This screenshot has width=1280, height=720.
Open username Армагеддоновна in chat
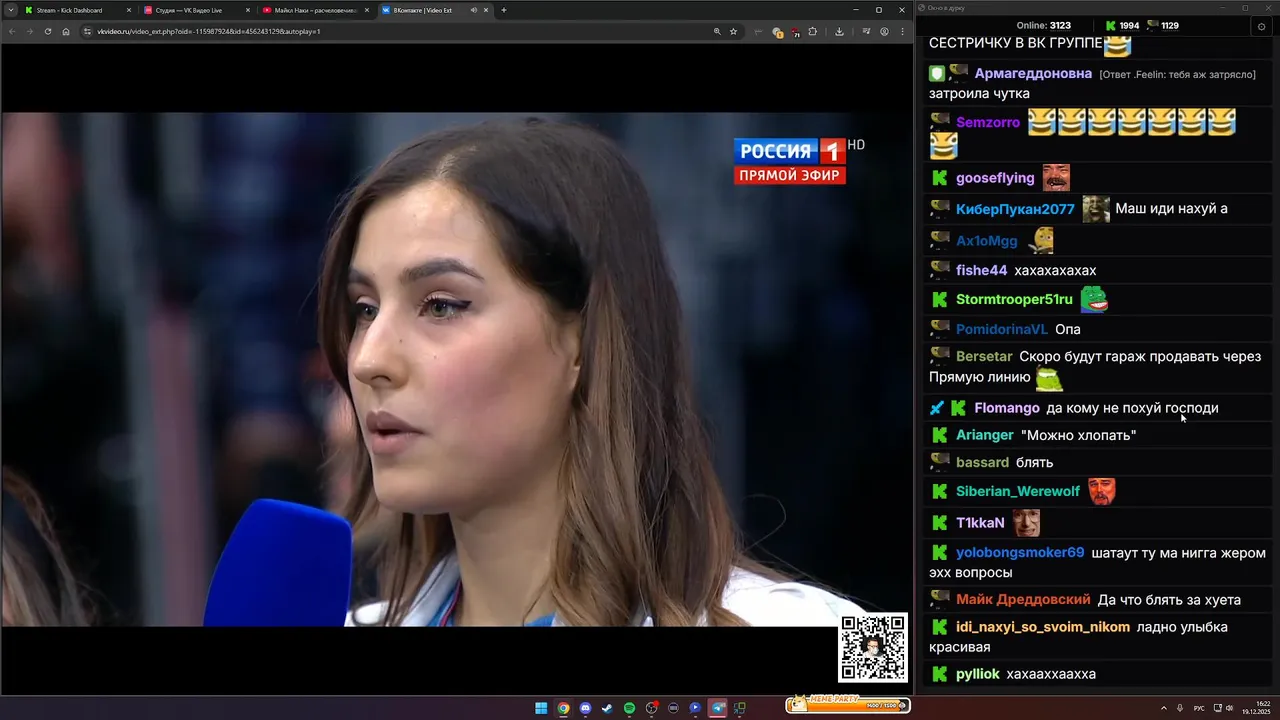[1033, 74]
